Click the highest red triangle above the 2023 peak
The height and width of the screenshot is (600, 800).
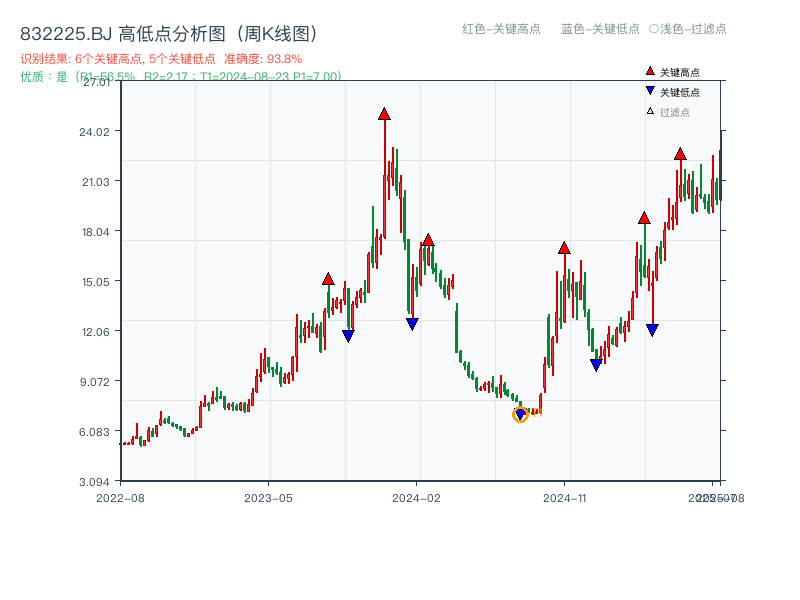385,115
